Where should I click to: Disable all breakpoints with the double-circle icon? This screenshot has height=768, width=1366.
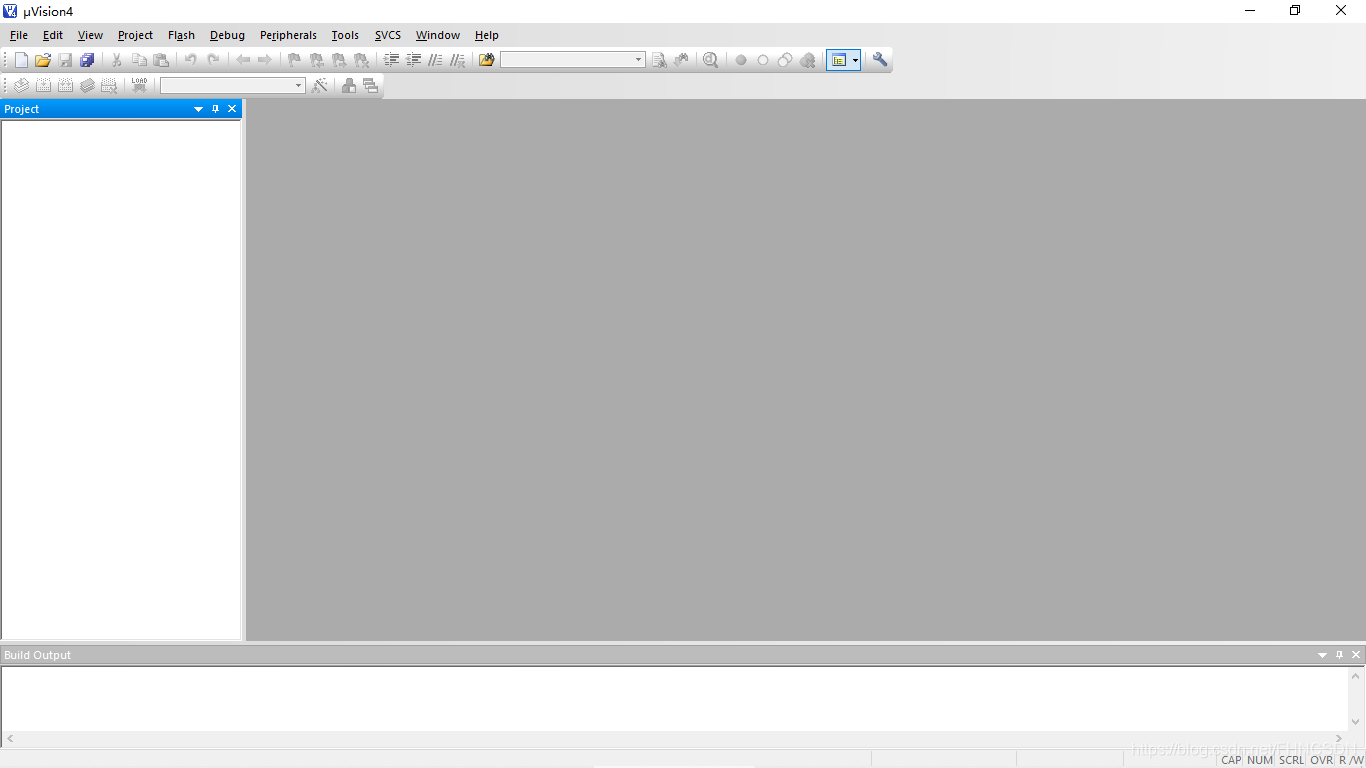coord(785,60)
